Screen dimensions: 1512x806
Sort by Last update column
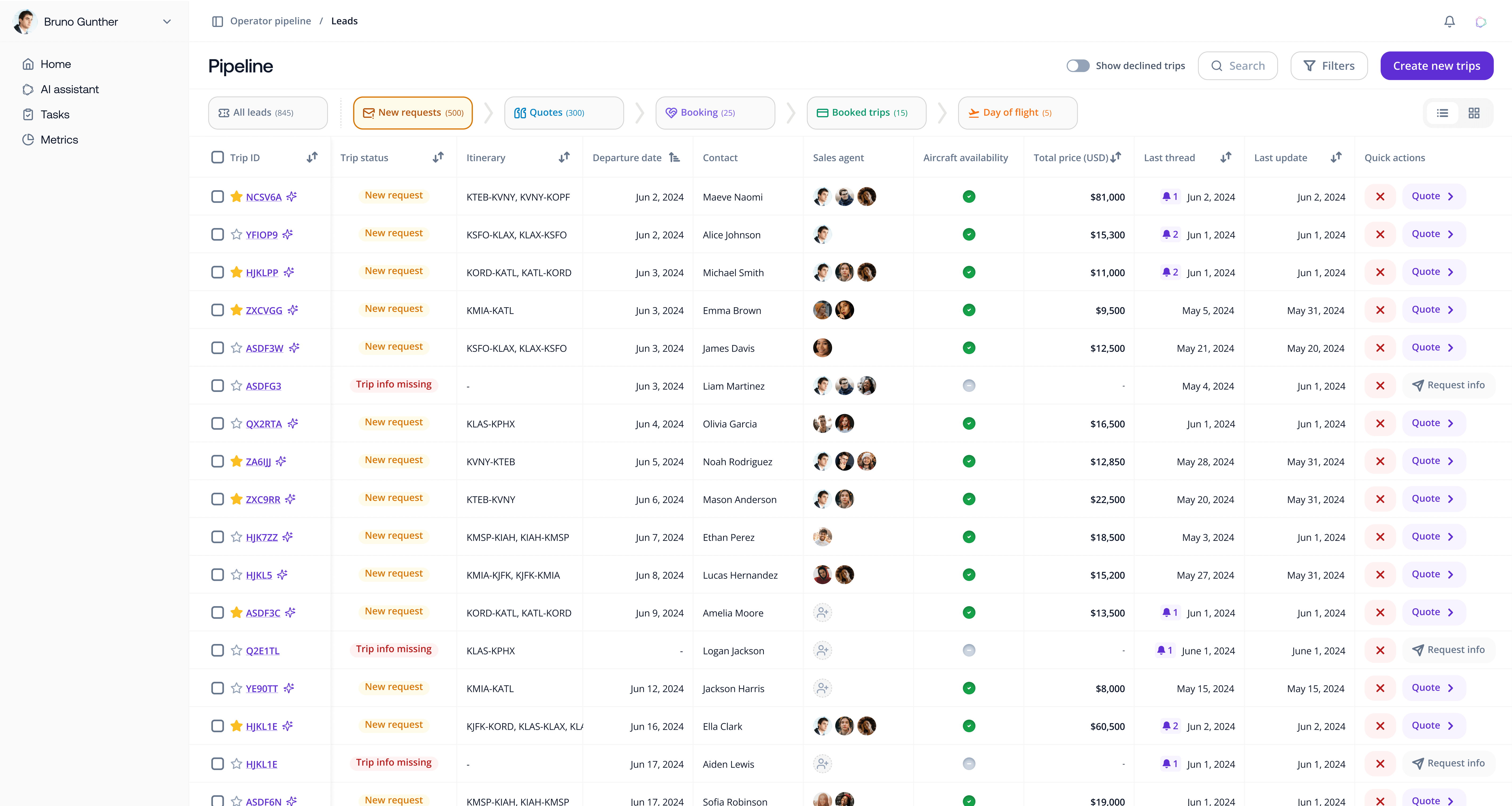point(1336,157)
